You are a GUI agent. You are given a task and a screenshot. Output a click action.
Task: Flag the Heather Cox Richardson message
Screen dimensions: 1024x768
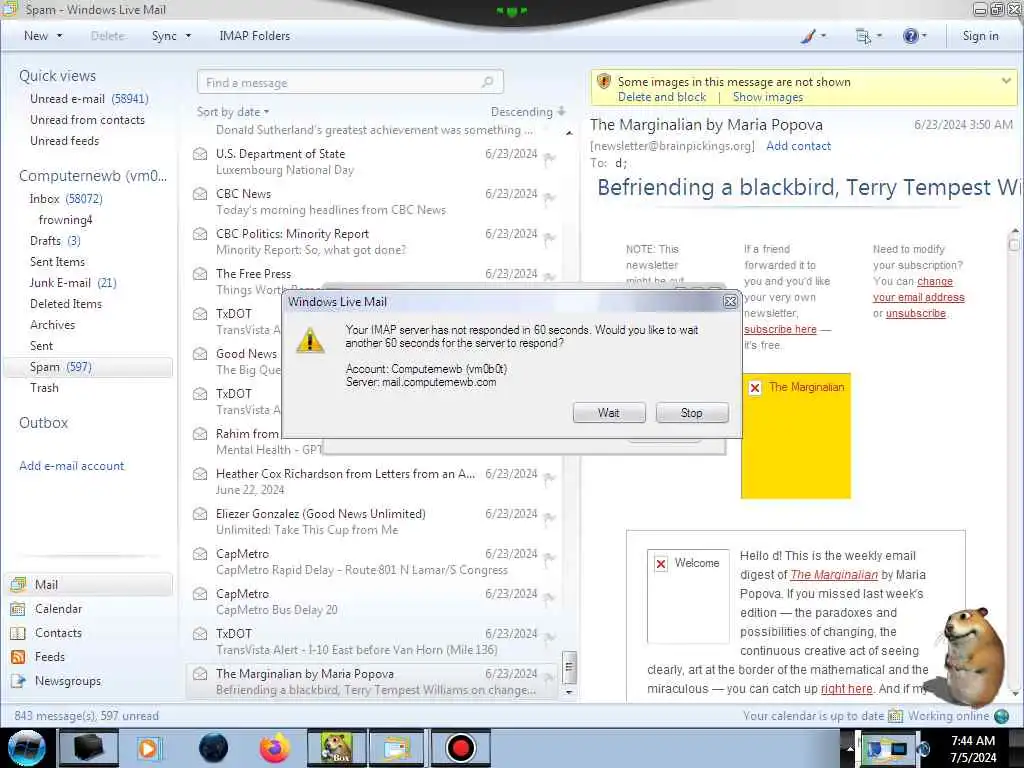click(x=550, y=479)
